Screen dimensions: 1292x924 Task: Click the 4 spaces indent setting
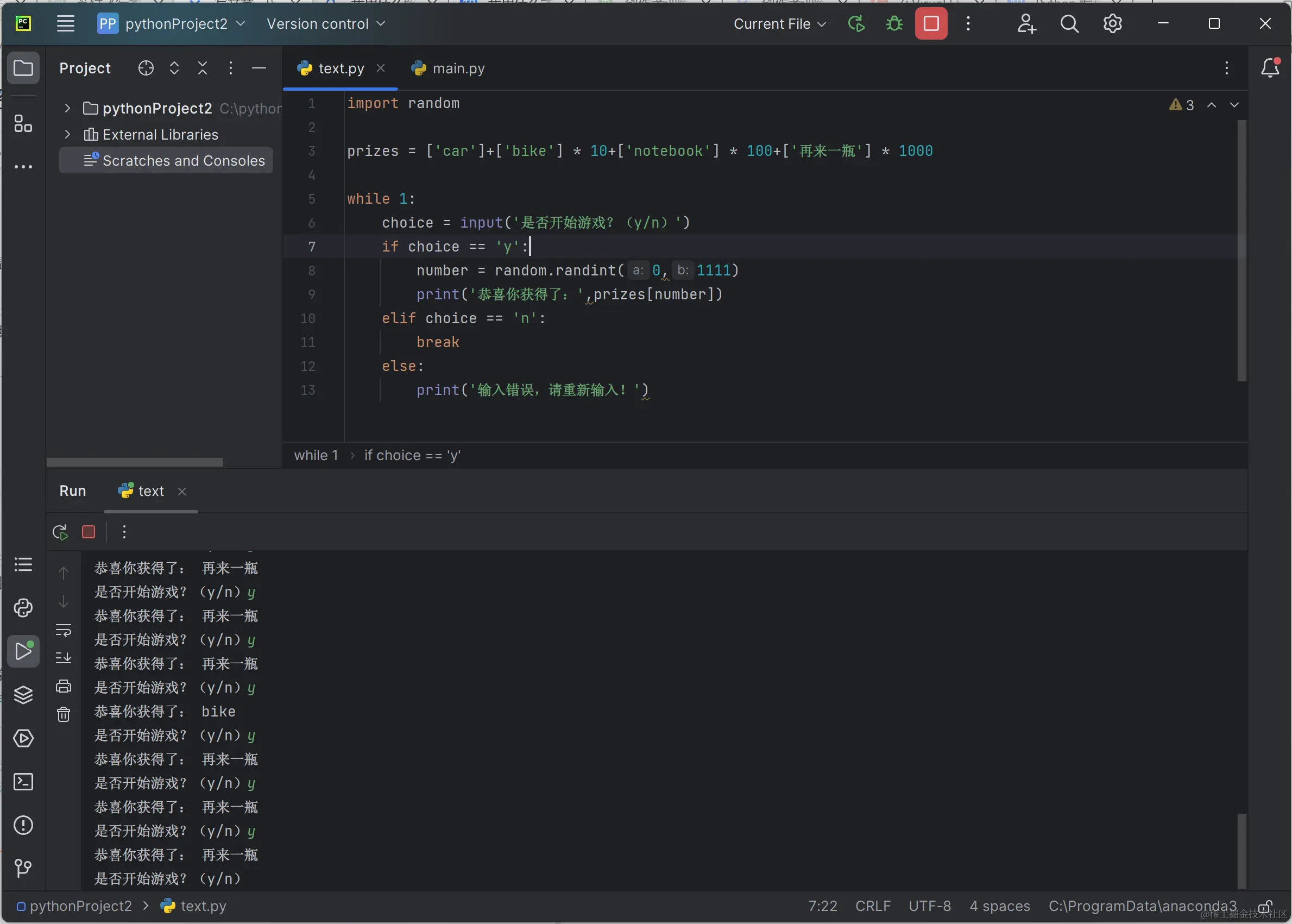point(999,906)
